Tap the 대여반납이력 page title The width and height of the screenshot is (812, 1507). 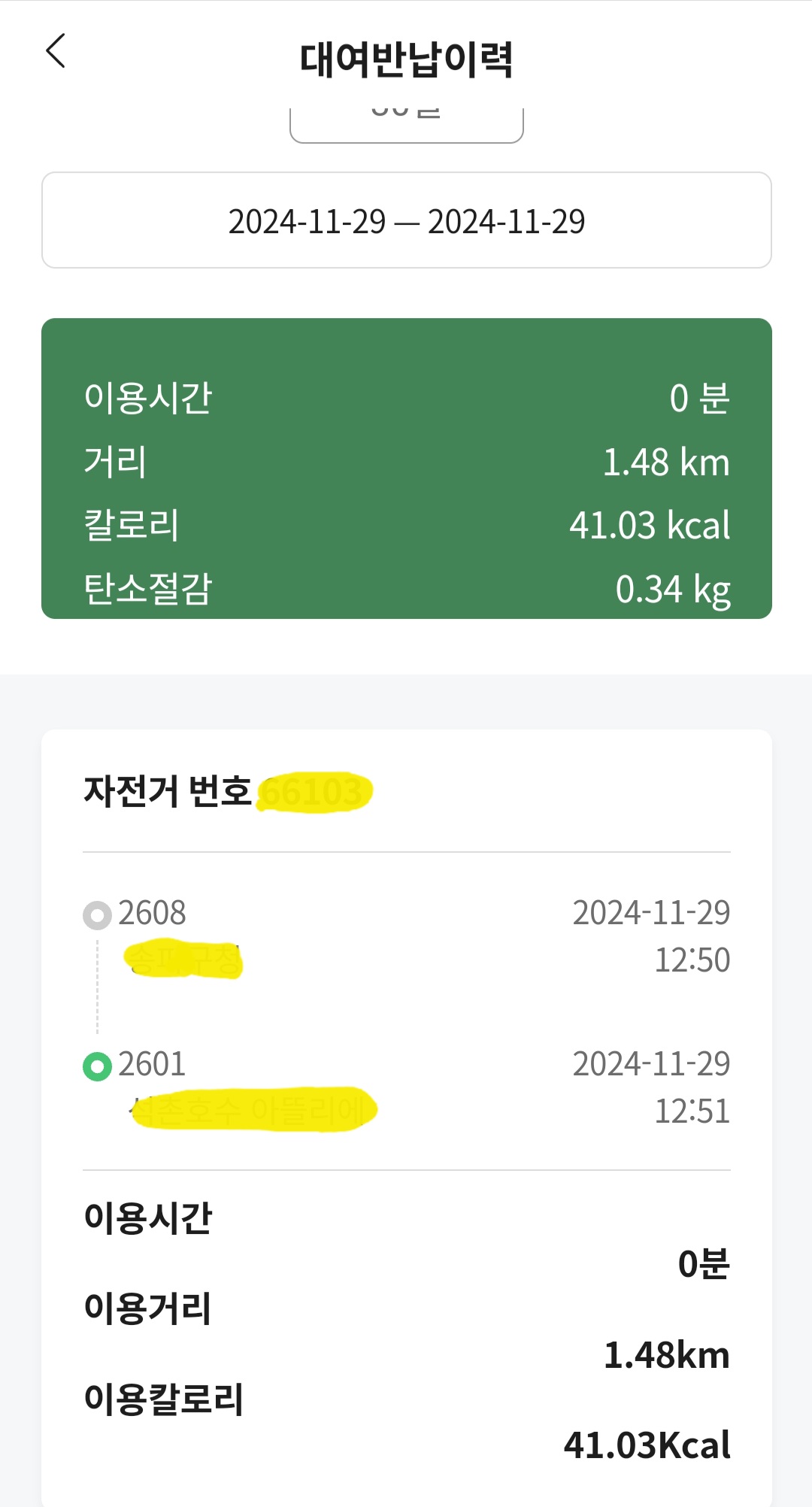pyautogui.click(x=407, y=59)
